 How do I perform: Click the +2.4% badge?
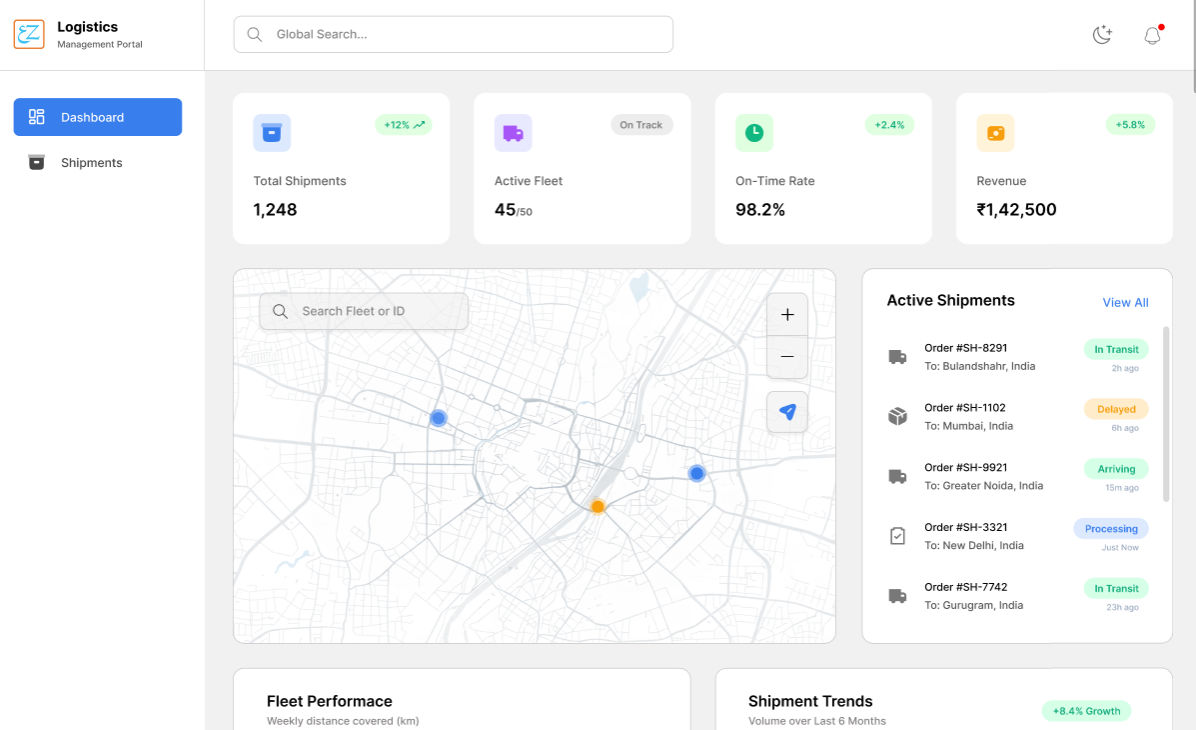(889, 124)
